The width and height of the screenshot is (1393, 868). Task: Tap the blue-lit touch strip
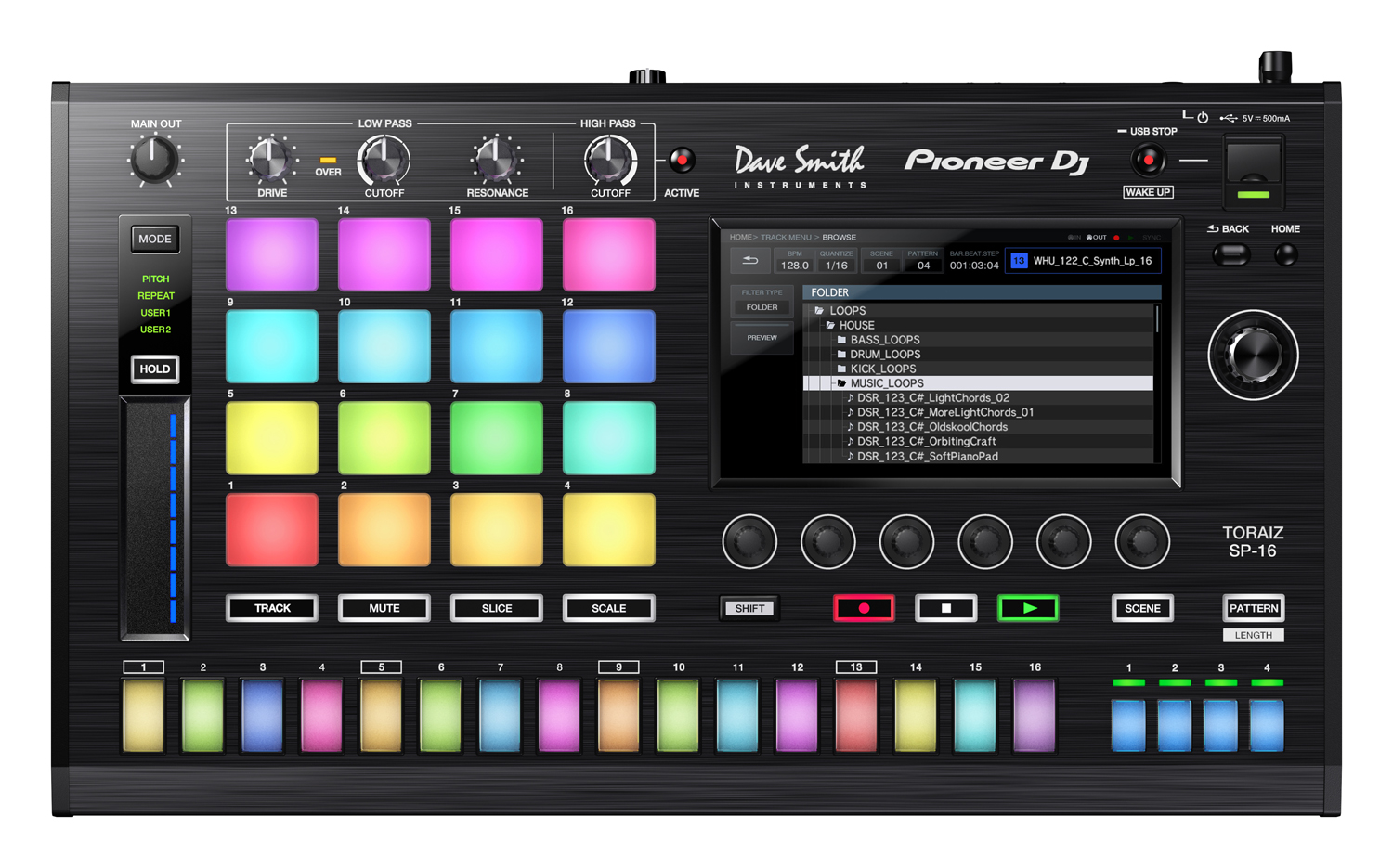(x=156, y=518)
